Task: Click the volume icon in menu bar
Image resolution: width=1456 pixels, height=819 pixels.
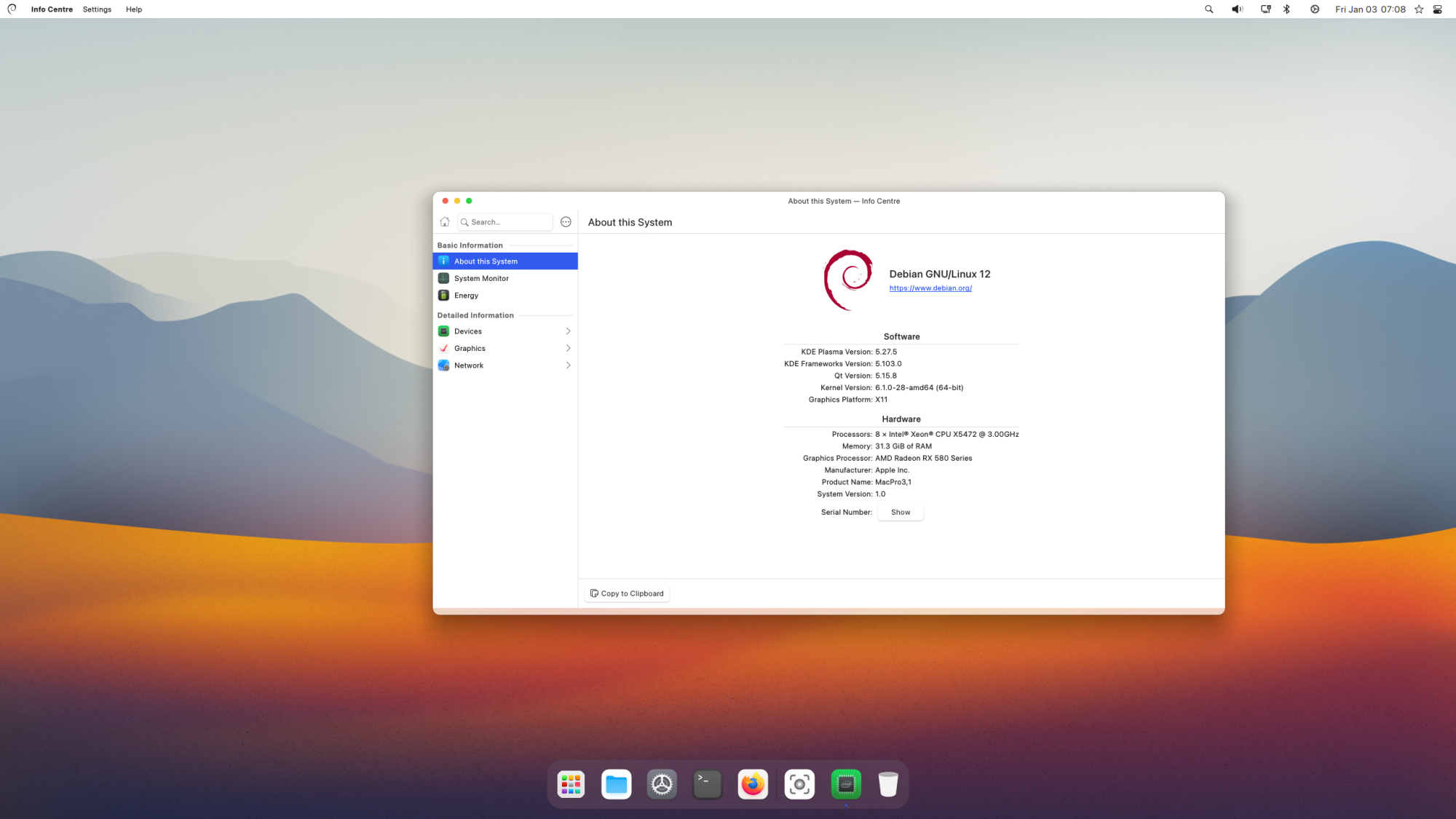Action: tap(1237, 9)
